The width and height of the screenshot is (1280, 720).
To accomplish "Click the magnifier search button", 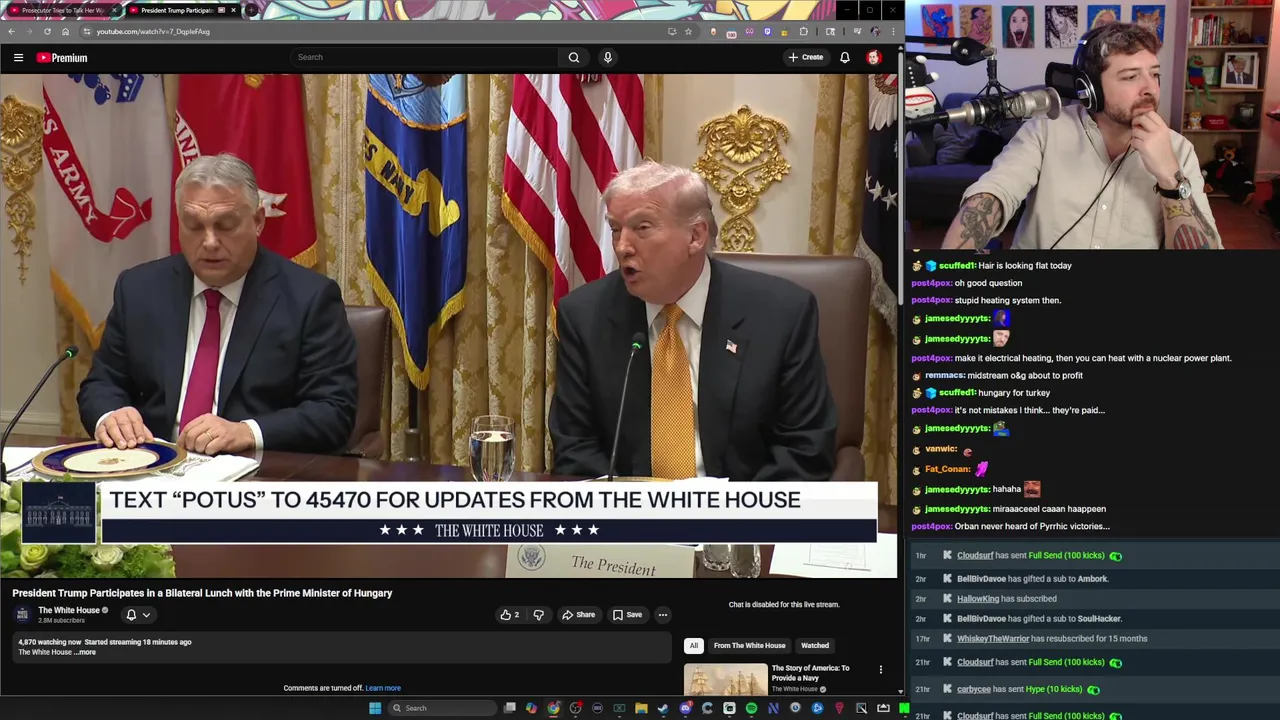I will (x=574, y=57).
